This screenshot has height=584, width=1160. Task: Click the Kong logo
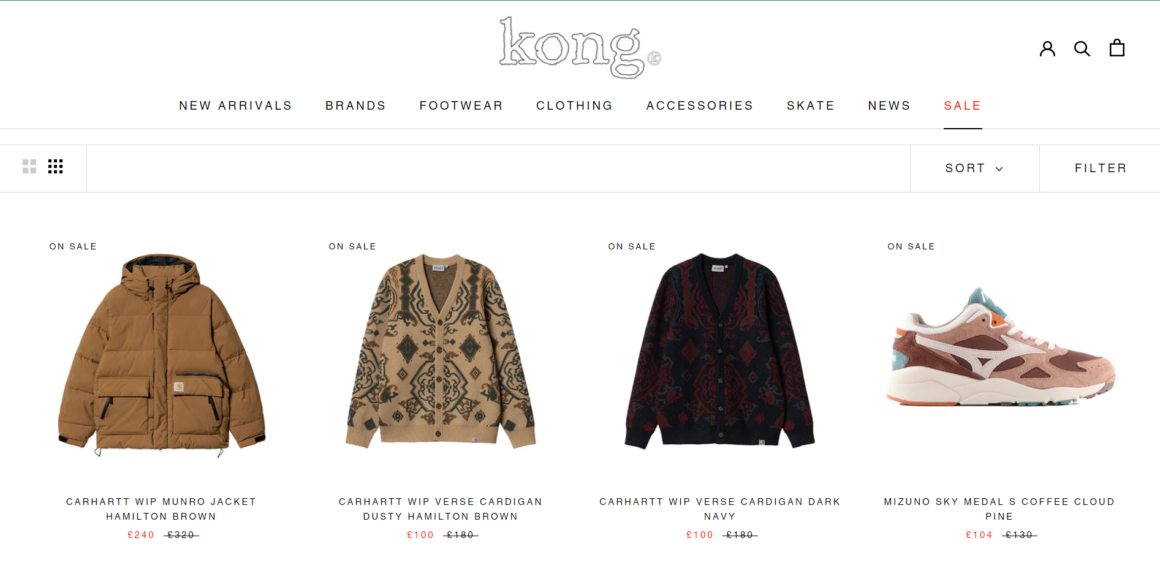tap(580, 47)
